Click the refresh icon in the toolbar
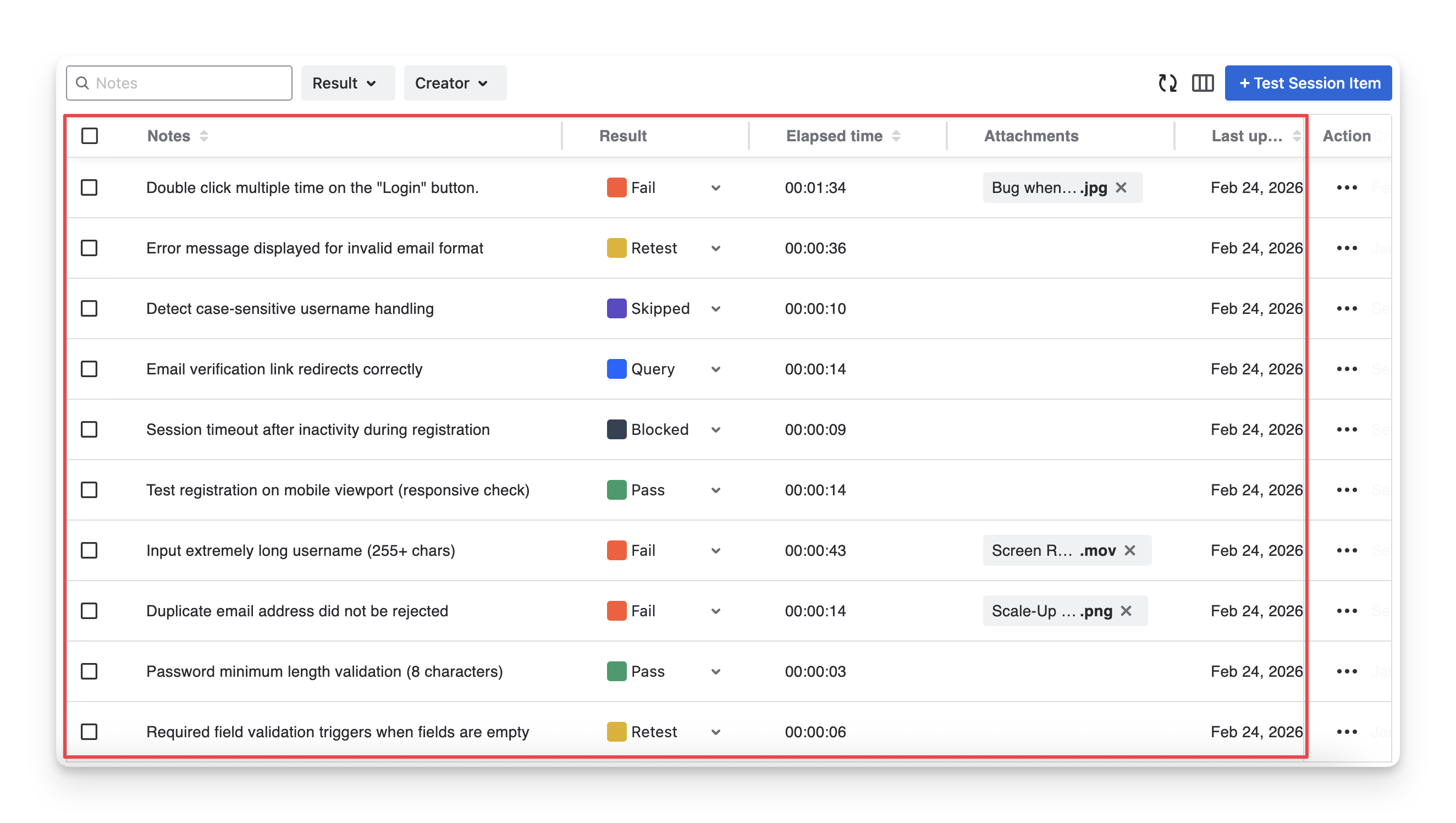This screenshot has width=1456, height=823. click(x=1167, y=83)
